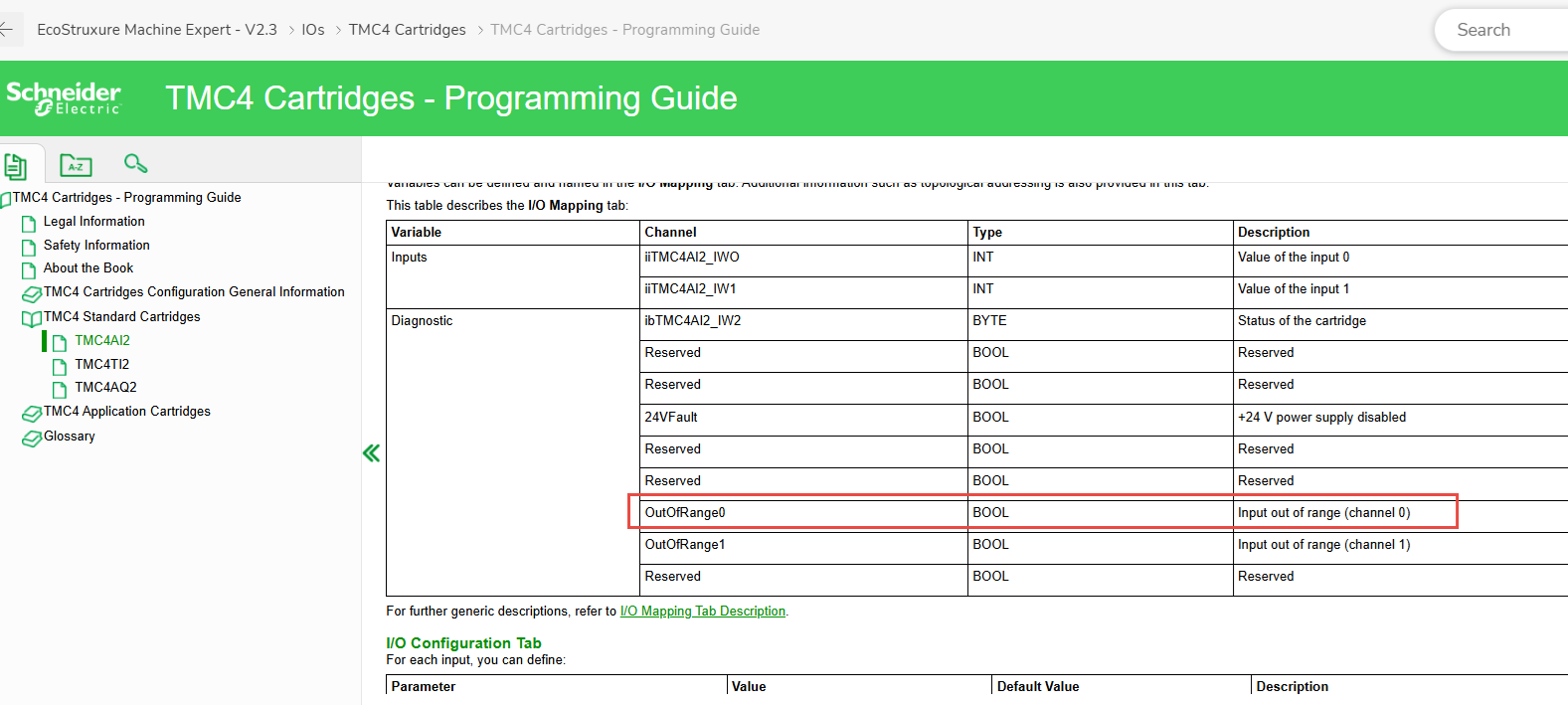This screenshot has width=1568, height=705.
Task: Click the I/O Configuration Tab heading
Action: [463, 643]
